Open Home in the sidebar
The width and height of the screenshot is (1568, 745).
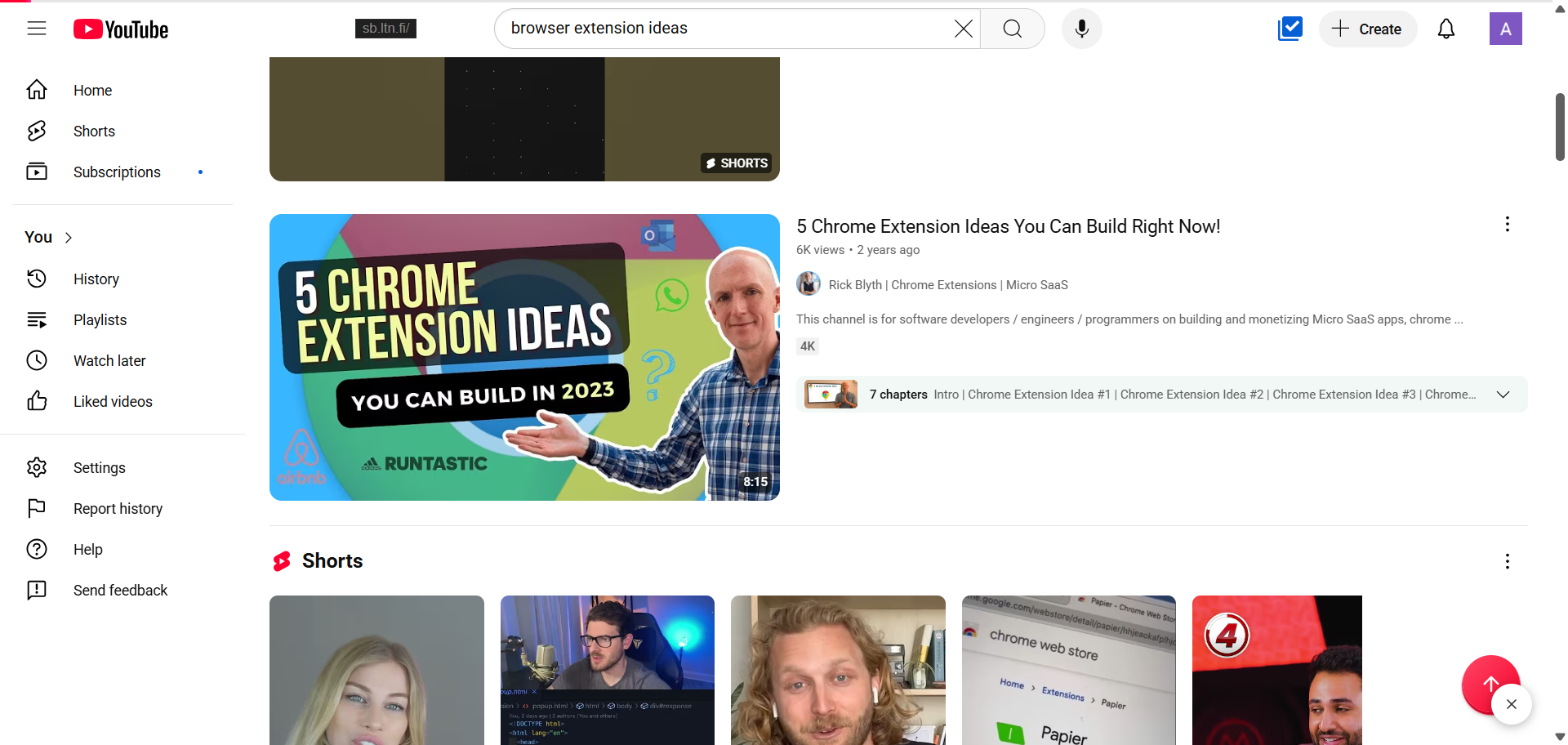122,90
